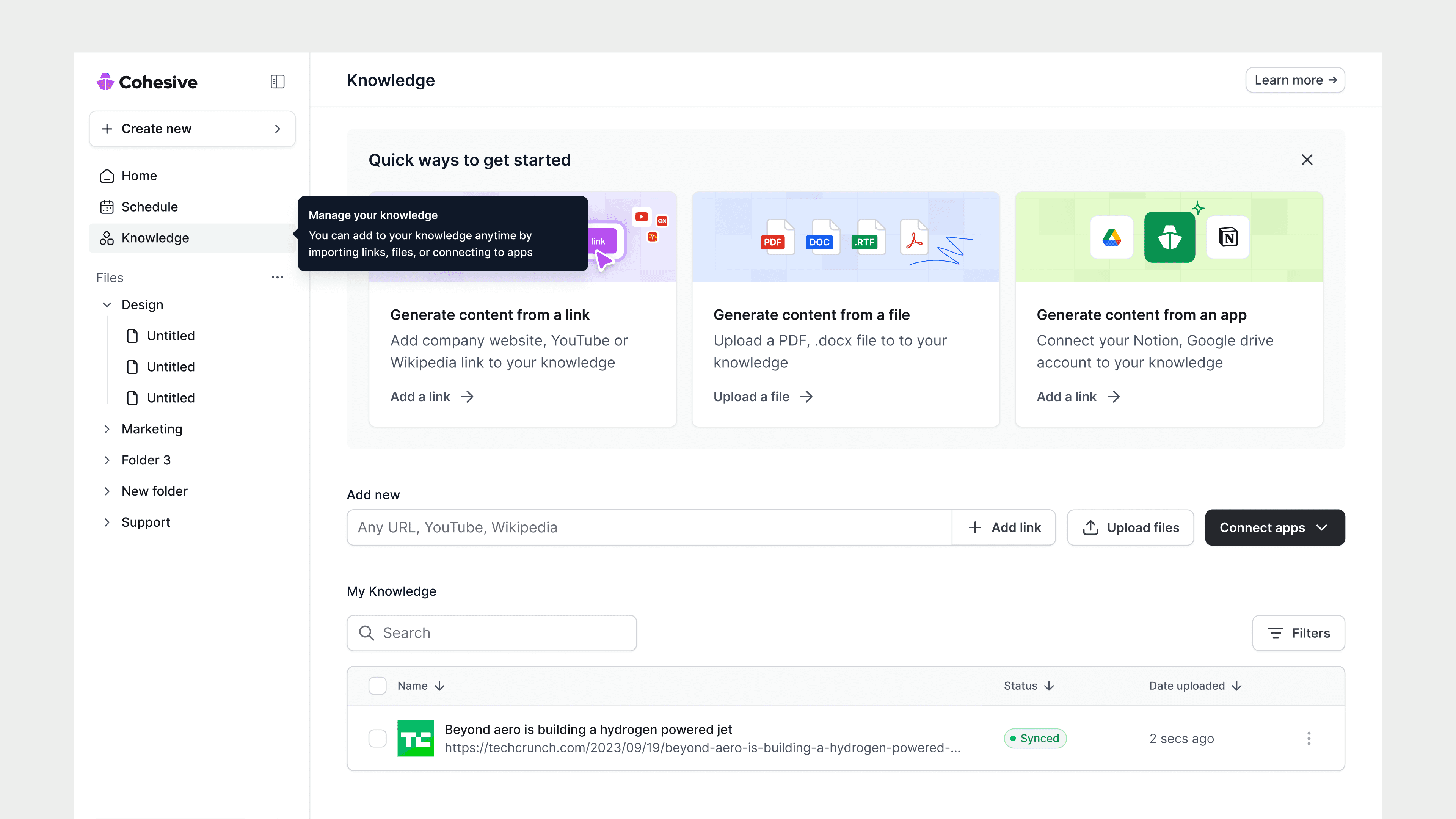The image size is (1456, 819).
Task: Open the Connect apps dropdown
Action: click(x=1274, y=527)
